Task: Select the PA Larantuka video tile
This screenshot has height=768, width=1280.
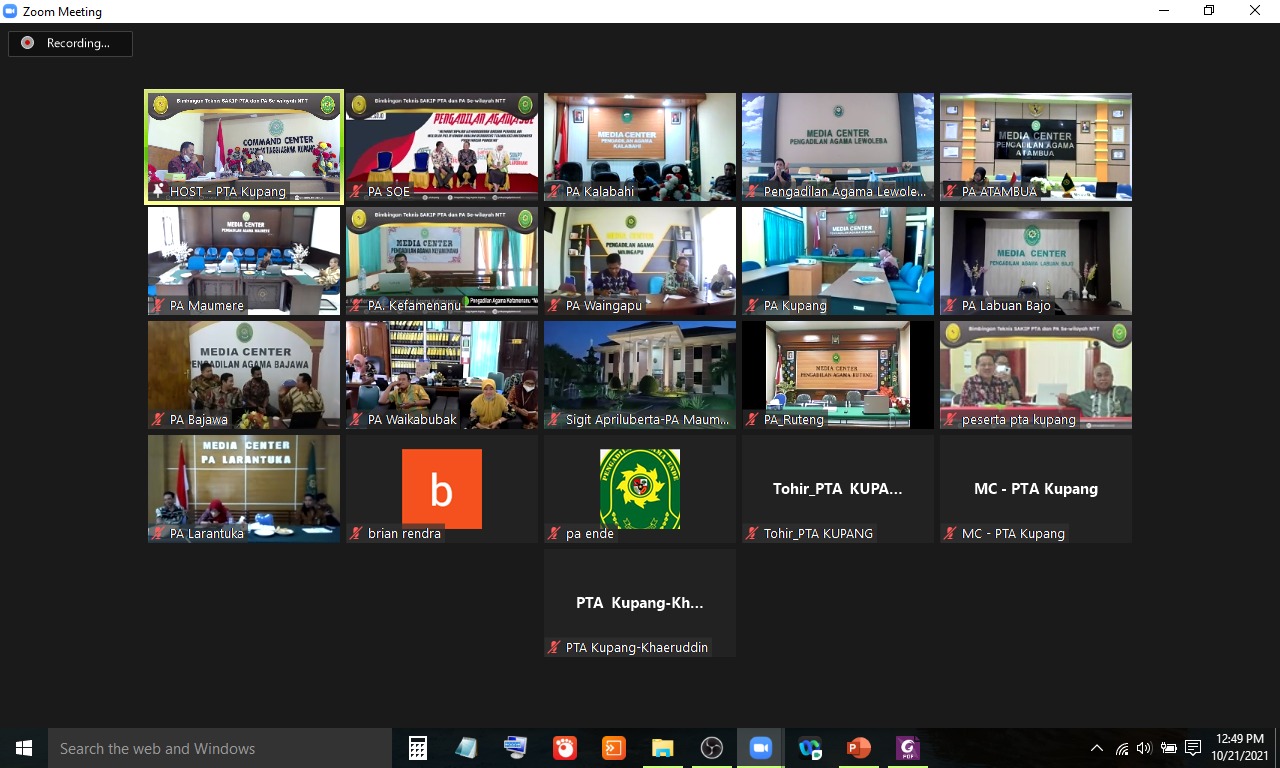Action: tap(244, 489)
